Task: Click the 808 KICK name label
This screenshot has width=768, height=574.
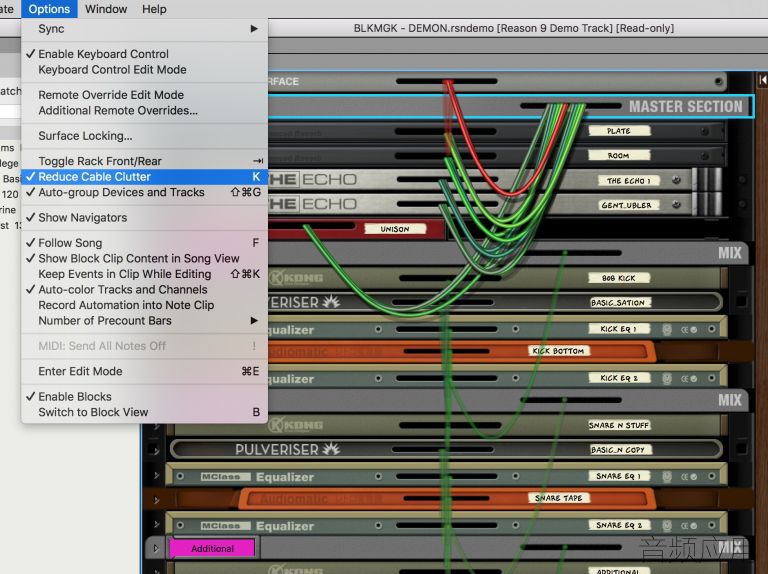Action: coord(619,278)
